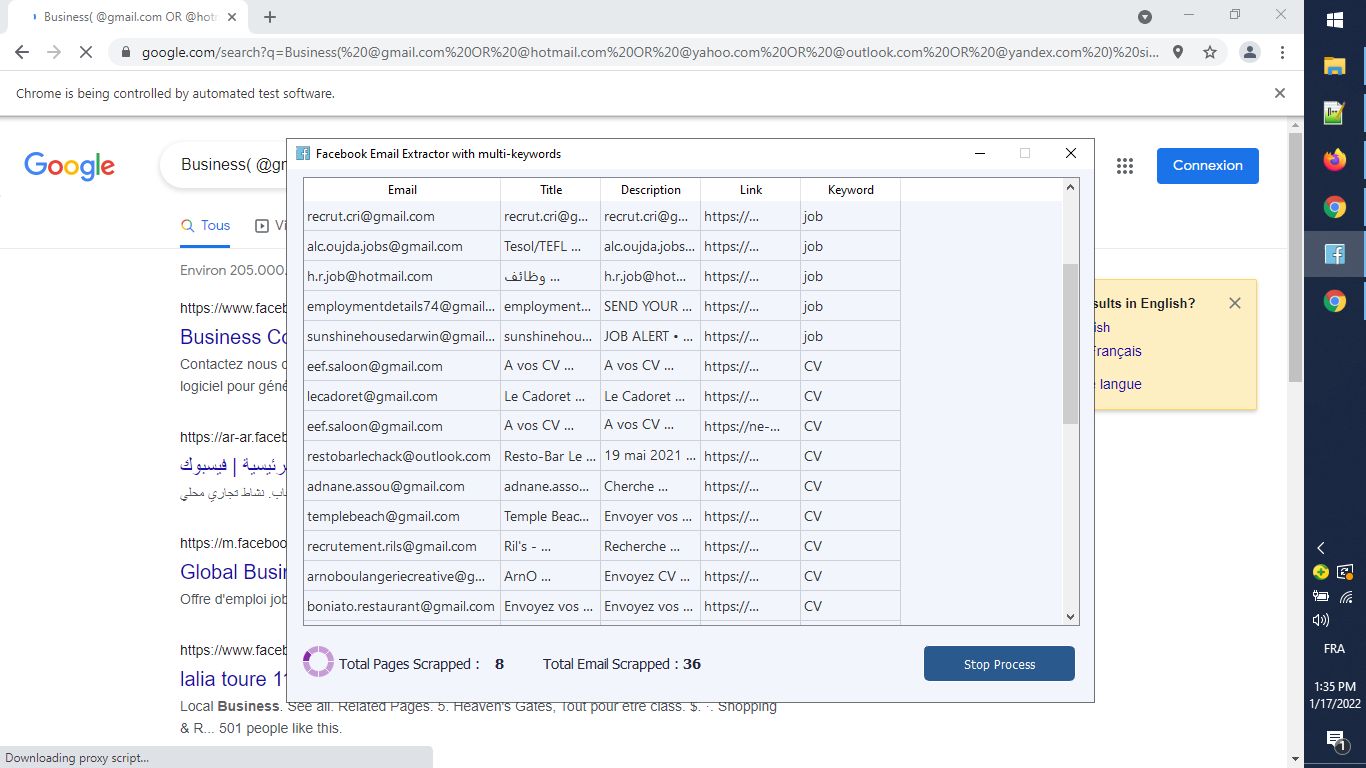The height and width of the screenshot is (768, 1366).
Task: Click the Google logo
Action: point(70,166)
